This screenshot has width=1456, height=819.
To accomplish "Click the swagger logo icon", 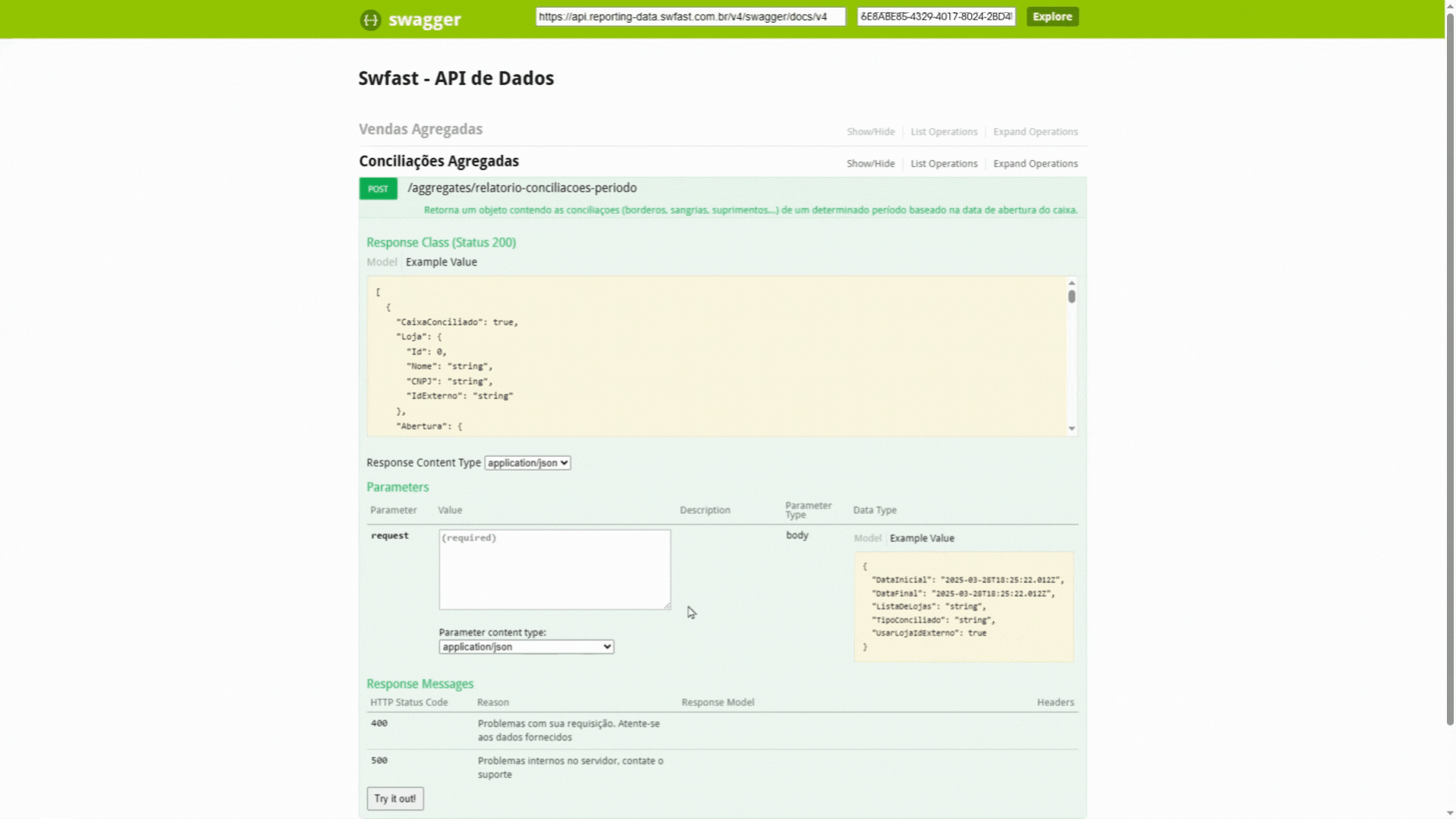I will tap(370, 20).
